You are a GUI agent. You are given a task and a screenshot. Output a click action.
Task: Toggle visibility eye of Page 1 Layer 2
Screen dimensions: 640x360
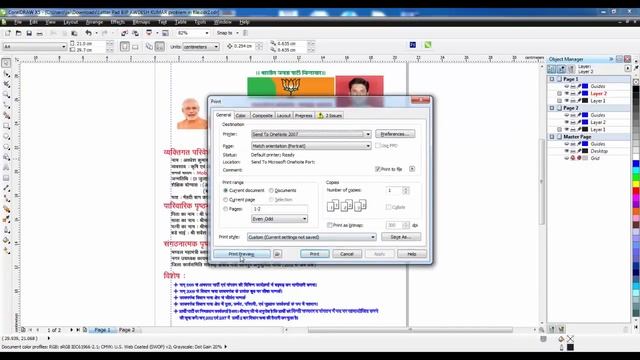click(567, 93)
